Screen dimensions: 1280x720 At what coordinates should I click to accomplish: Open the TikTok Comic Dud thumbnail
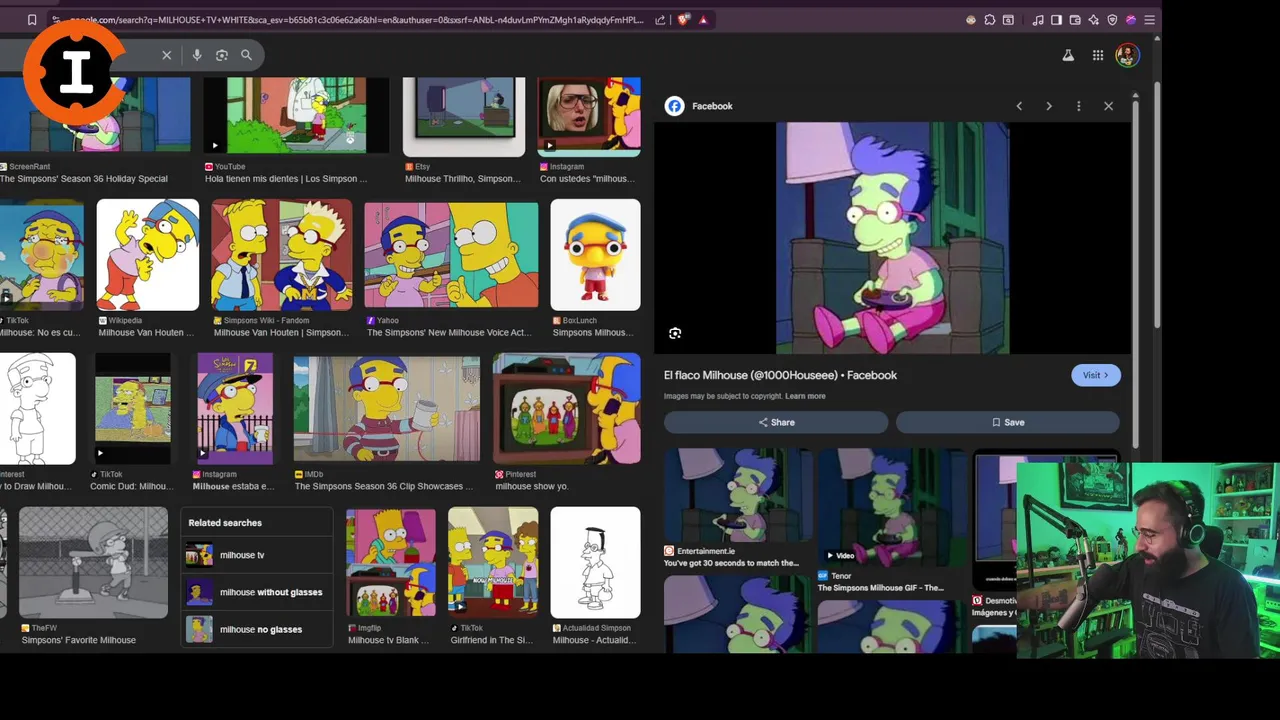133,409
